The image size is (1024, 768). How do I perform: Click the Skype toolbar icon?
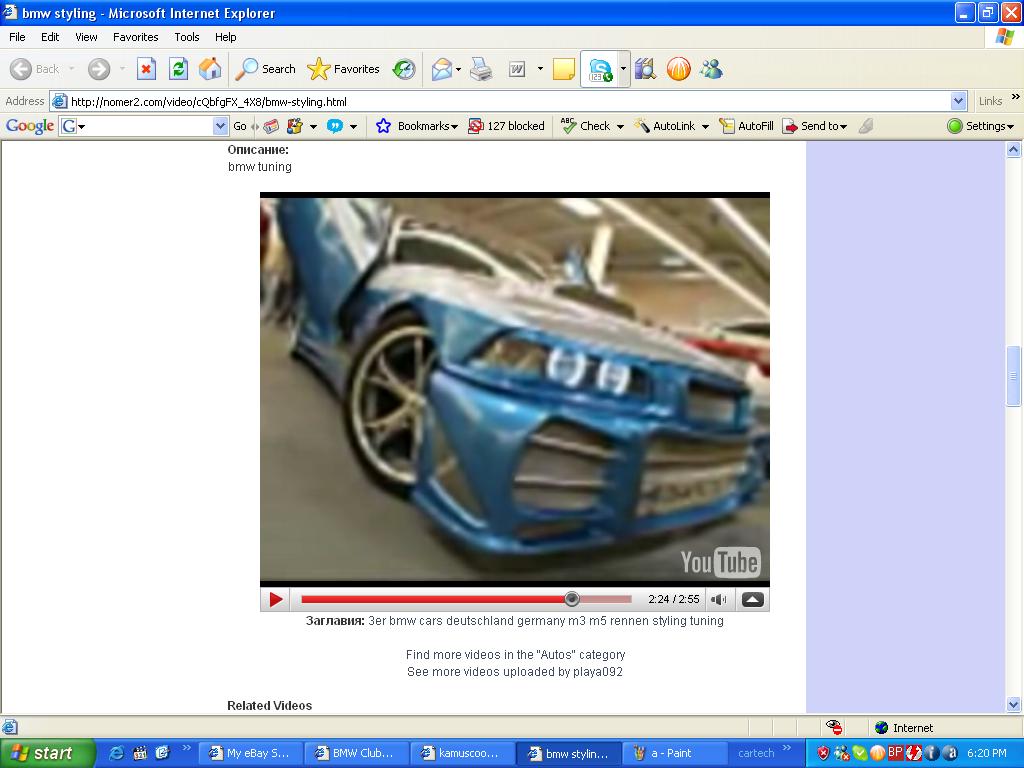point(600,69)
